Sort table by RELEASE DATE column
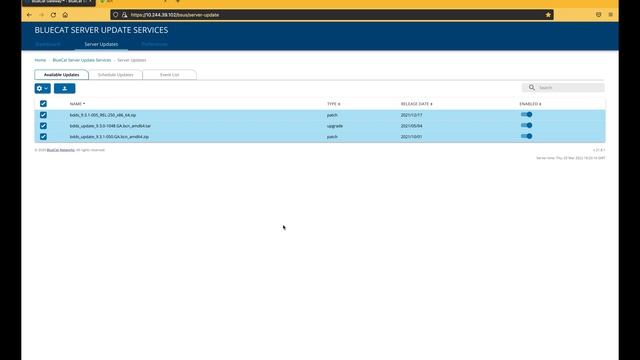 point(416,104)
